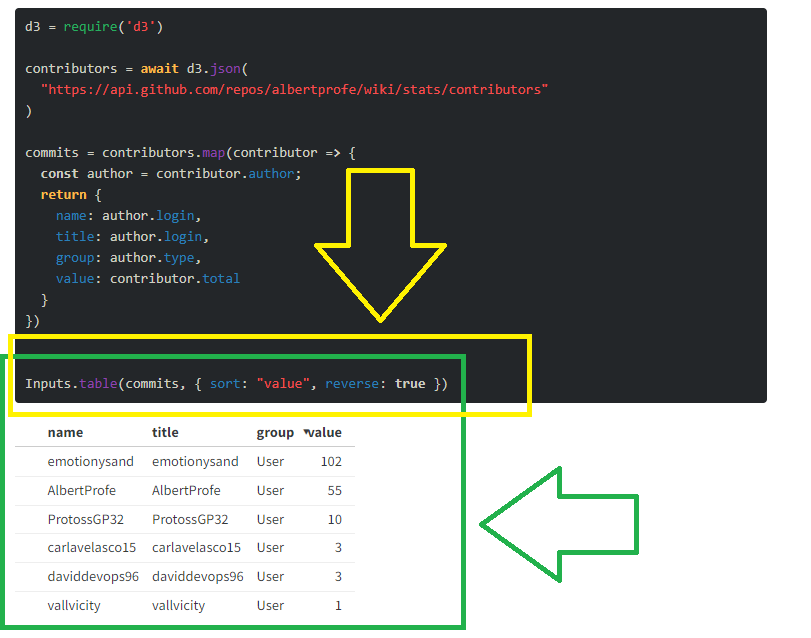Click User group cell in ProtossGP32 row
This screenshot has height=638, width=811.
click(270, 520)
